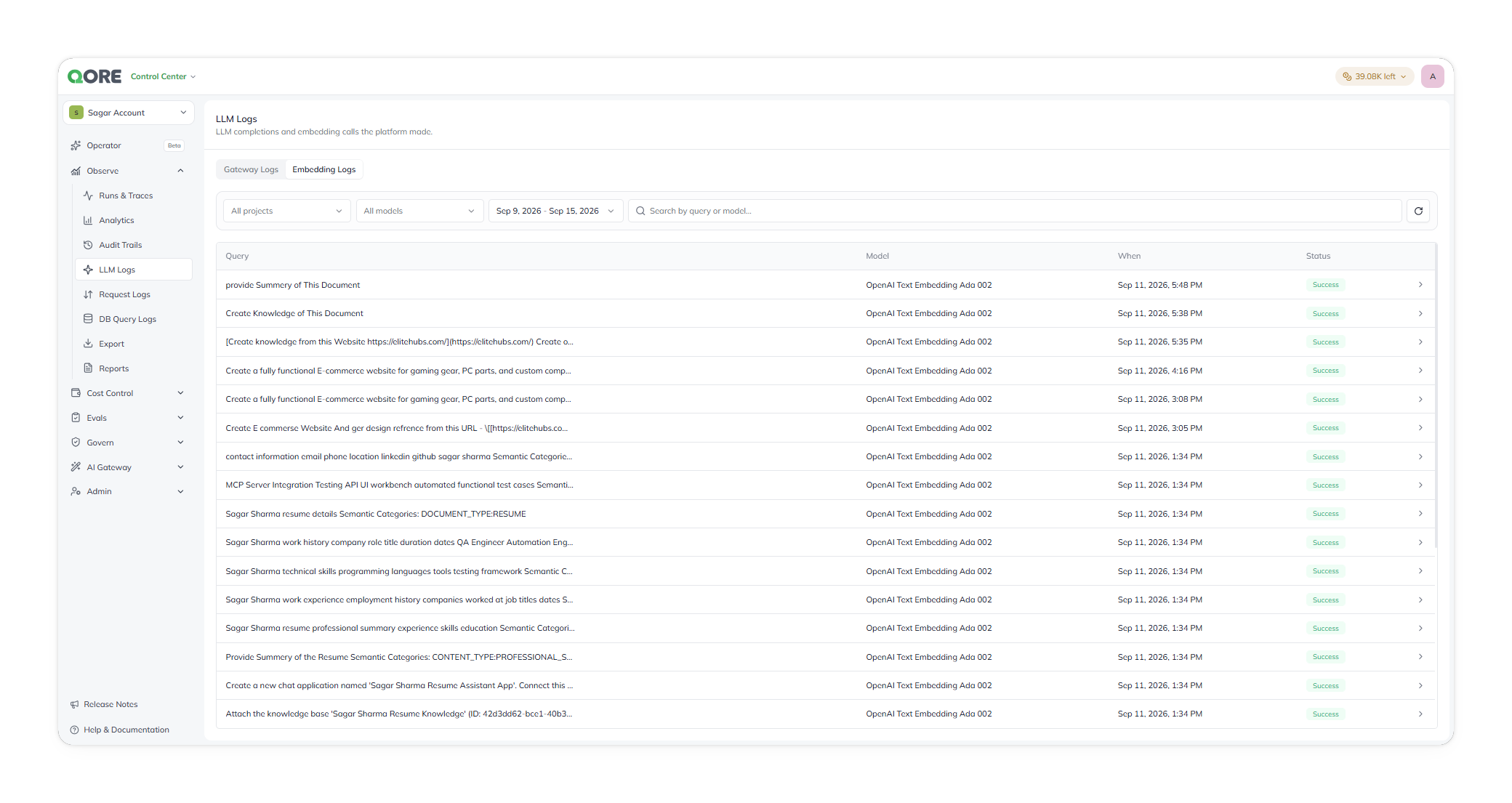Open 'MCP Server Integration Testing' log row
This screenshot has height=803, width=1512.
[x=827, y=485]
